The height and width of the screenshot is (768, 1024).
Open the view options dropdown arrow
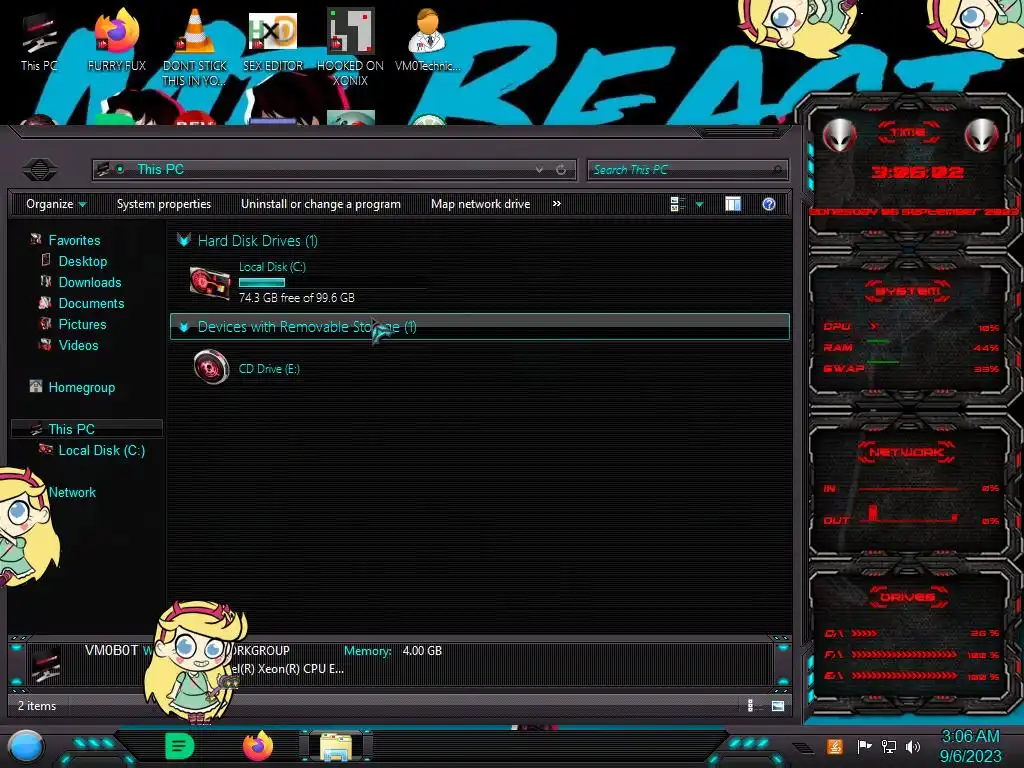click(699, 204)
